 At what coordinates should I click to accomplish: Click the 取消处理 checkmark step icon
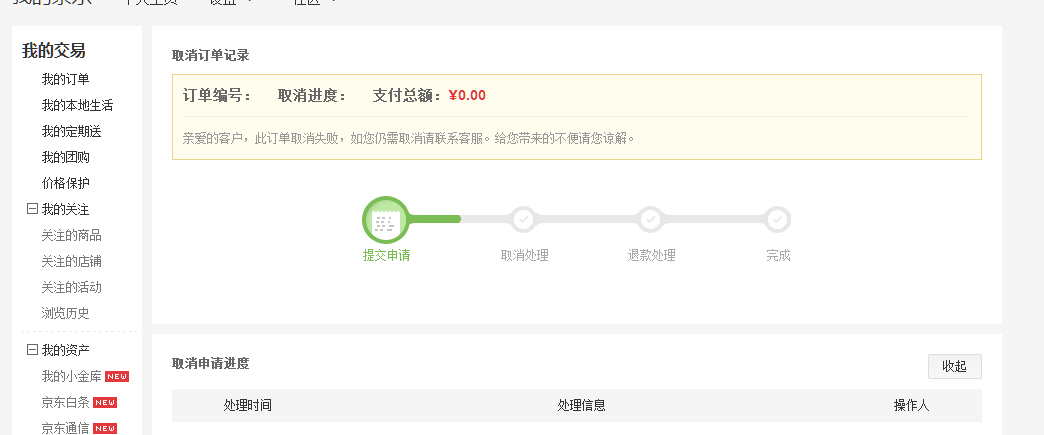pos(524,219)
